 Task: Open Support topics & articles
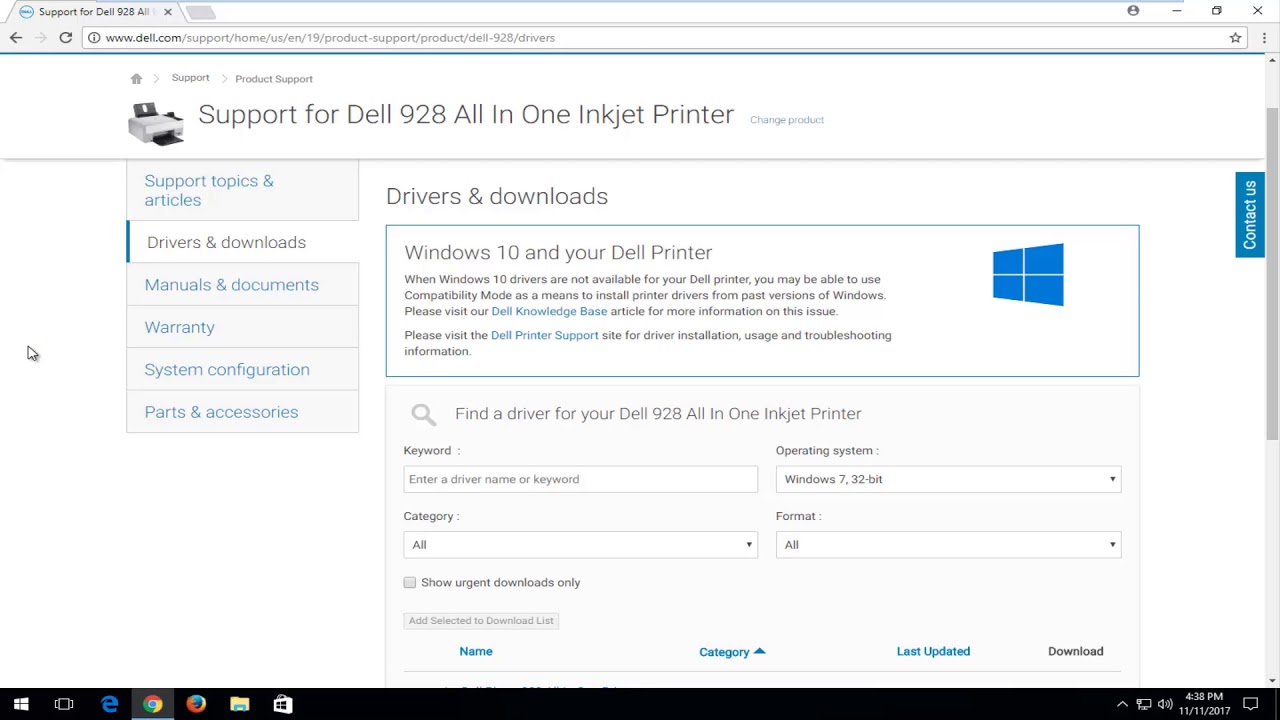pyautogui.click(x=242, y=190)
